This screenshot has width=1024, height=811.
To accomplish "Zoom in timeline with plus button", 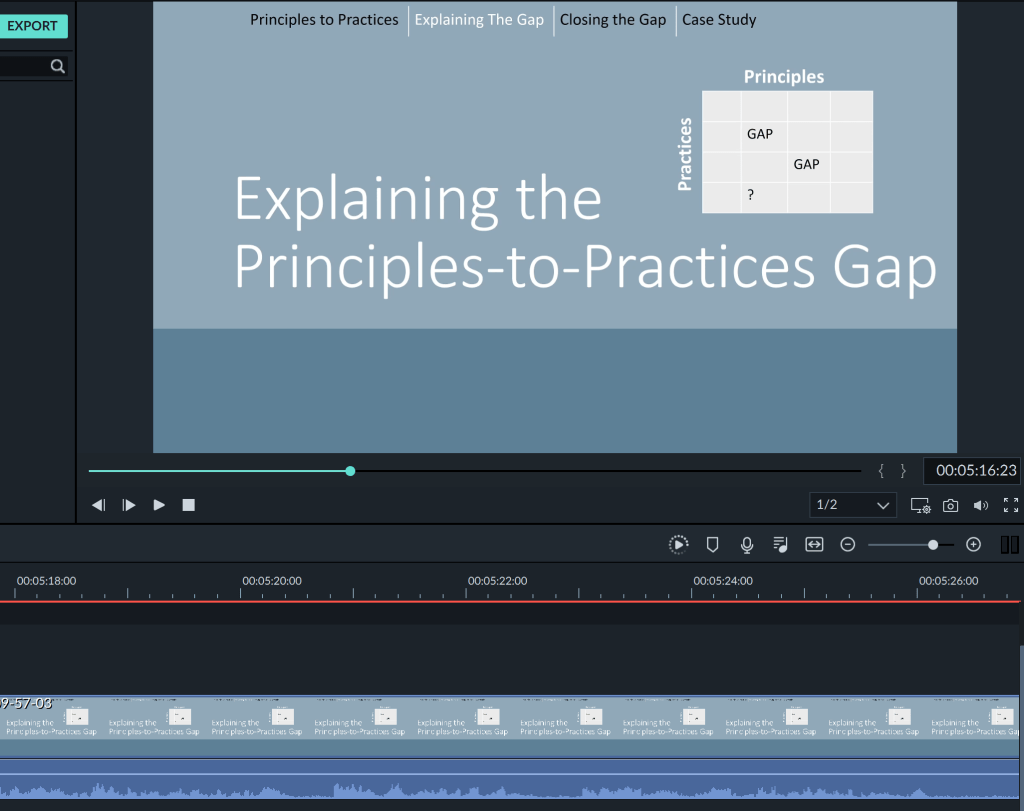I will [973, 544].
